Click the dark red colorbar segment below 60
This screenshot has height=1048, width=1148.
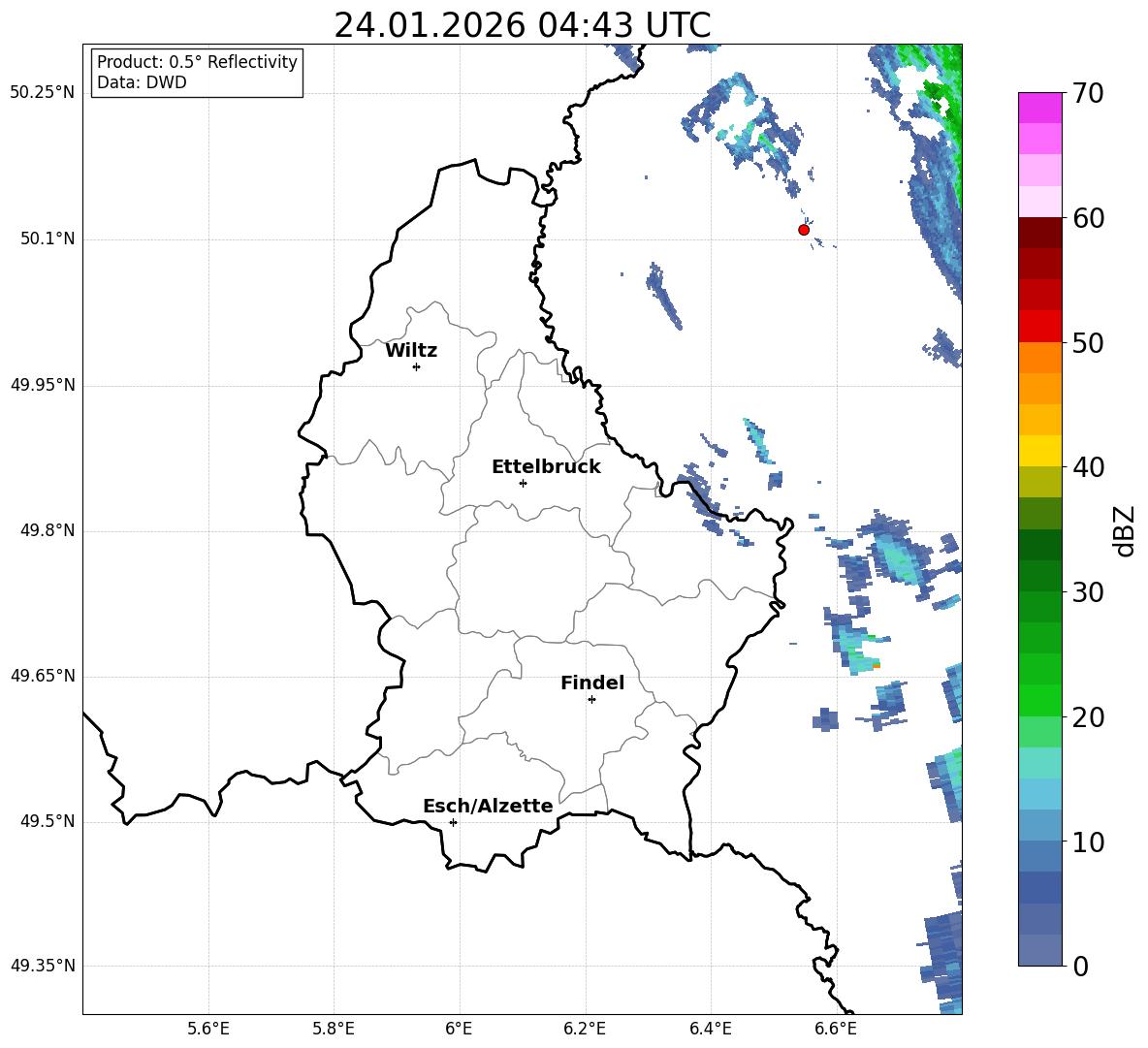tap(1039, 233)
